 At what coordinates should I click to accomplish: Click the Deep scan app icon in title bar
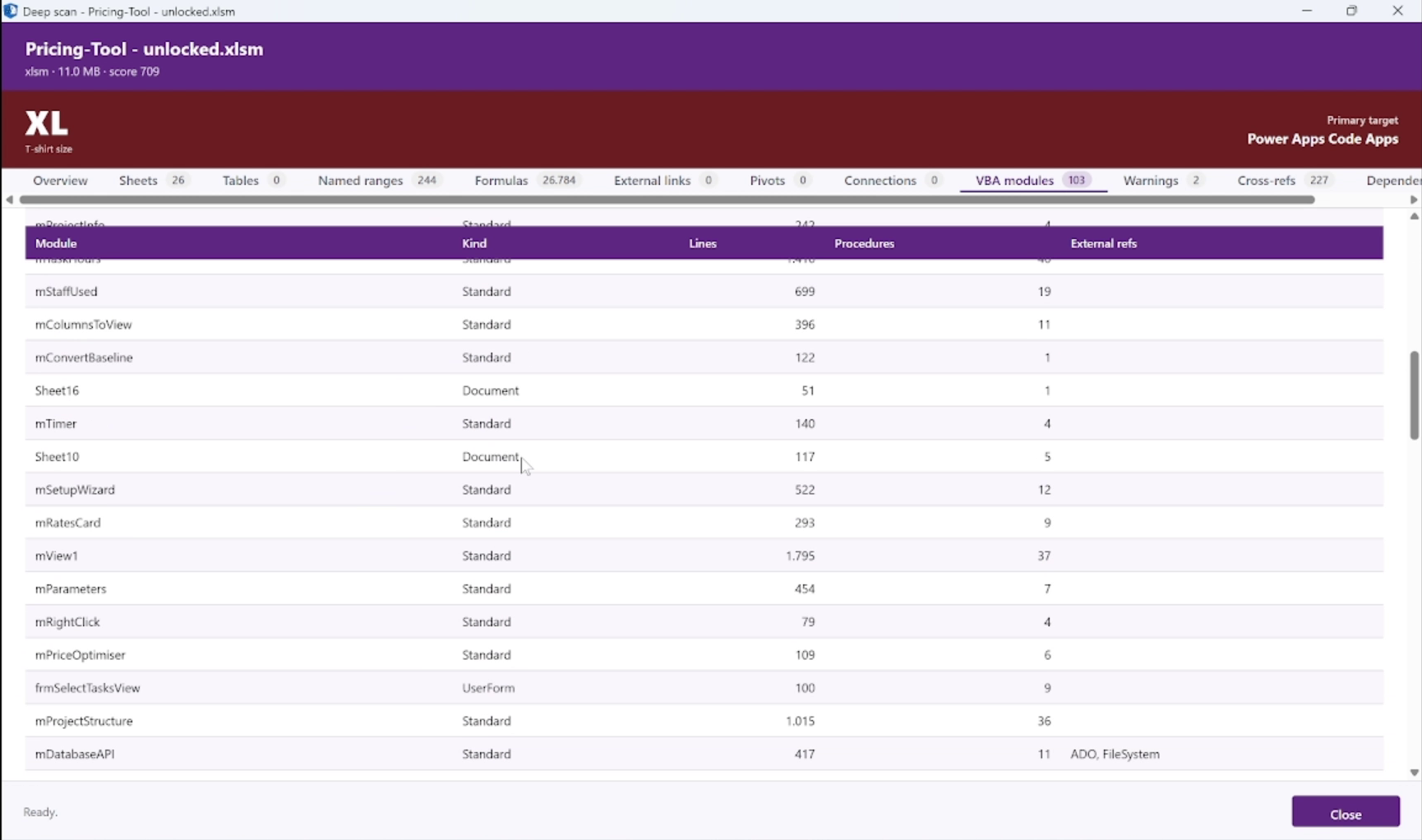tap(11, 11)
